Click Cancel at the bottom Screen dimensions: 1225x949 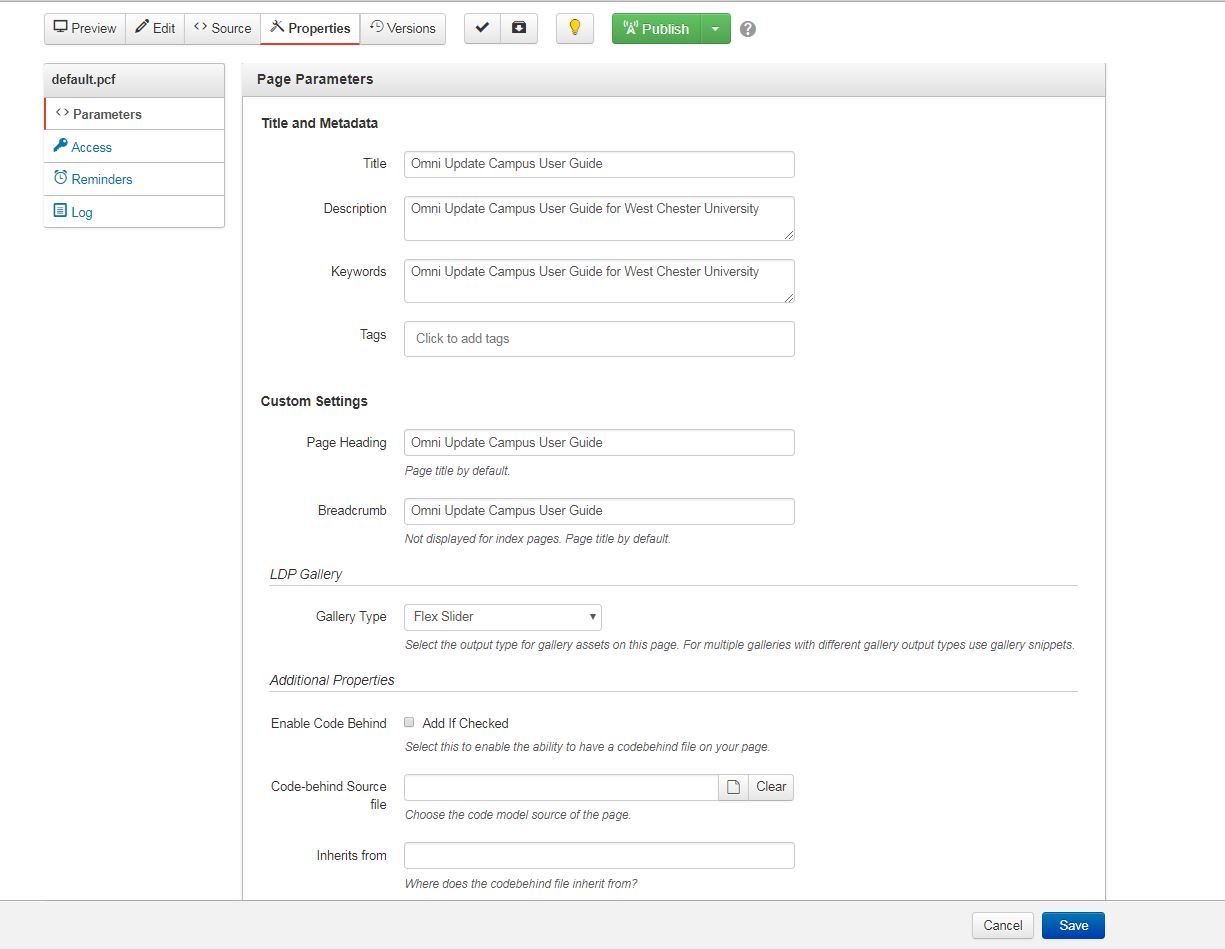[x=1002, y=925]
